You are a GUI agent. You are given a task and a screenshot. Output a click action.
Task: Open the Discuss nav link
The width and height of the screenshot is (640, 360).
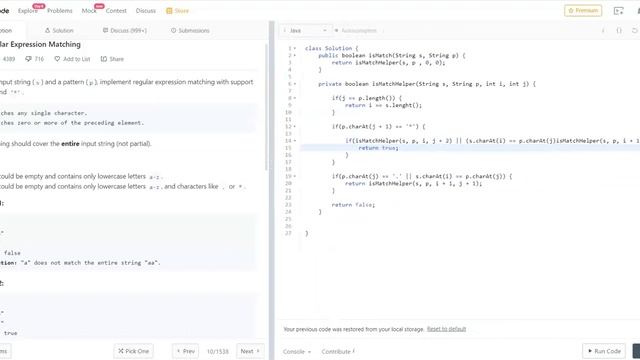(x=146, y=11)
